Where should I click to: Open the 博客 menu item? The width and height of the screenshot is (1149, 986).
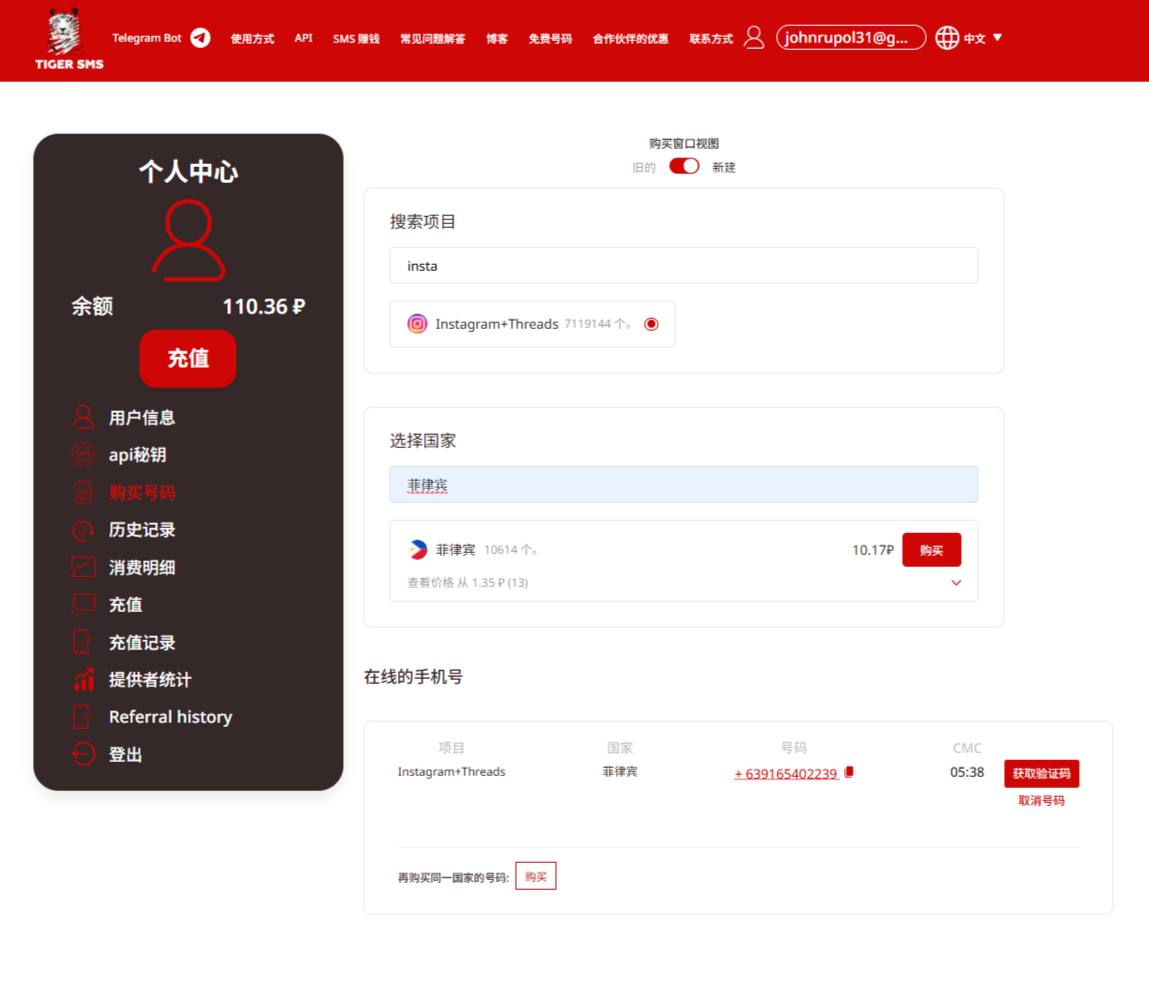click(x=496, y=39)
